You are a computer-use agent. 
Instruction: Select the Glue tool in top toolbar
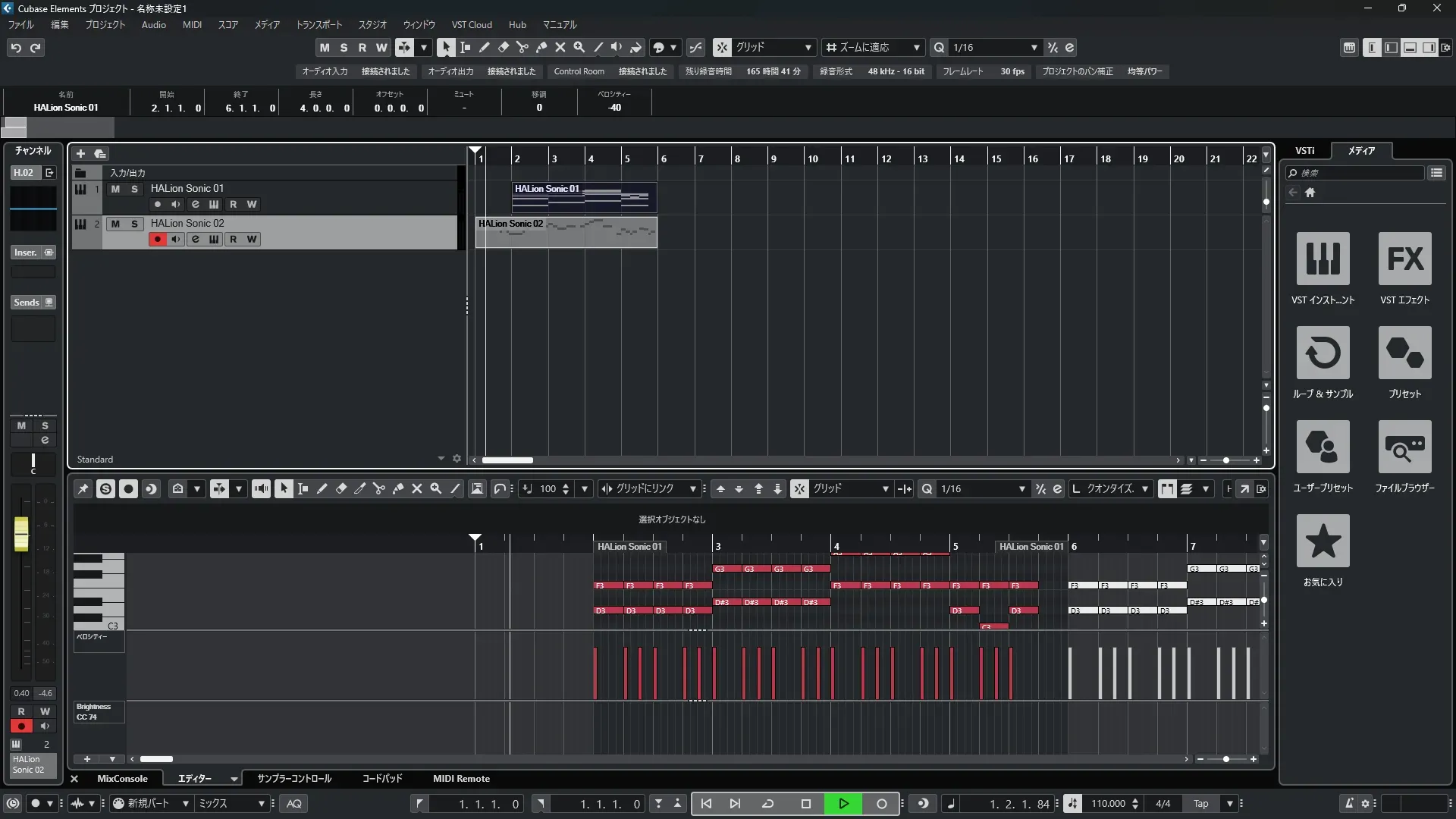541,47
